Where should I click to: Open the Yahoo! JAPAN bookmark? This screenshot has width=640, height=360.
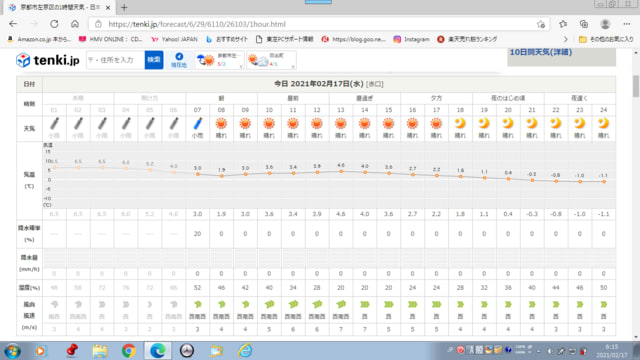click(x=174, y=39)
